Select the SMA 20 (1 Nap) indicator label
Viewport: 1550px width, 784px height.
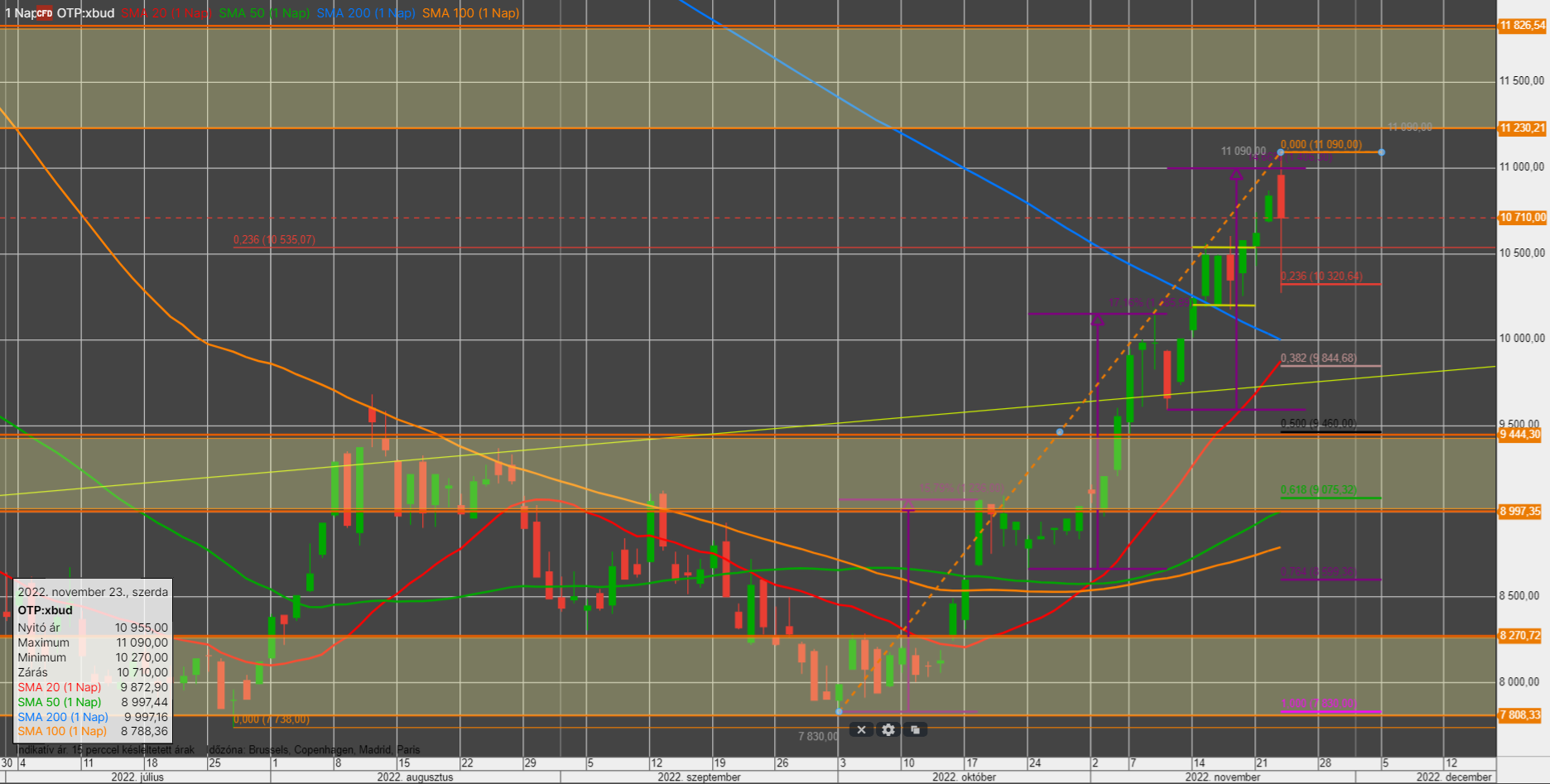coord(166,13)
